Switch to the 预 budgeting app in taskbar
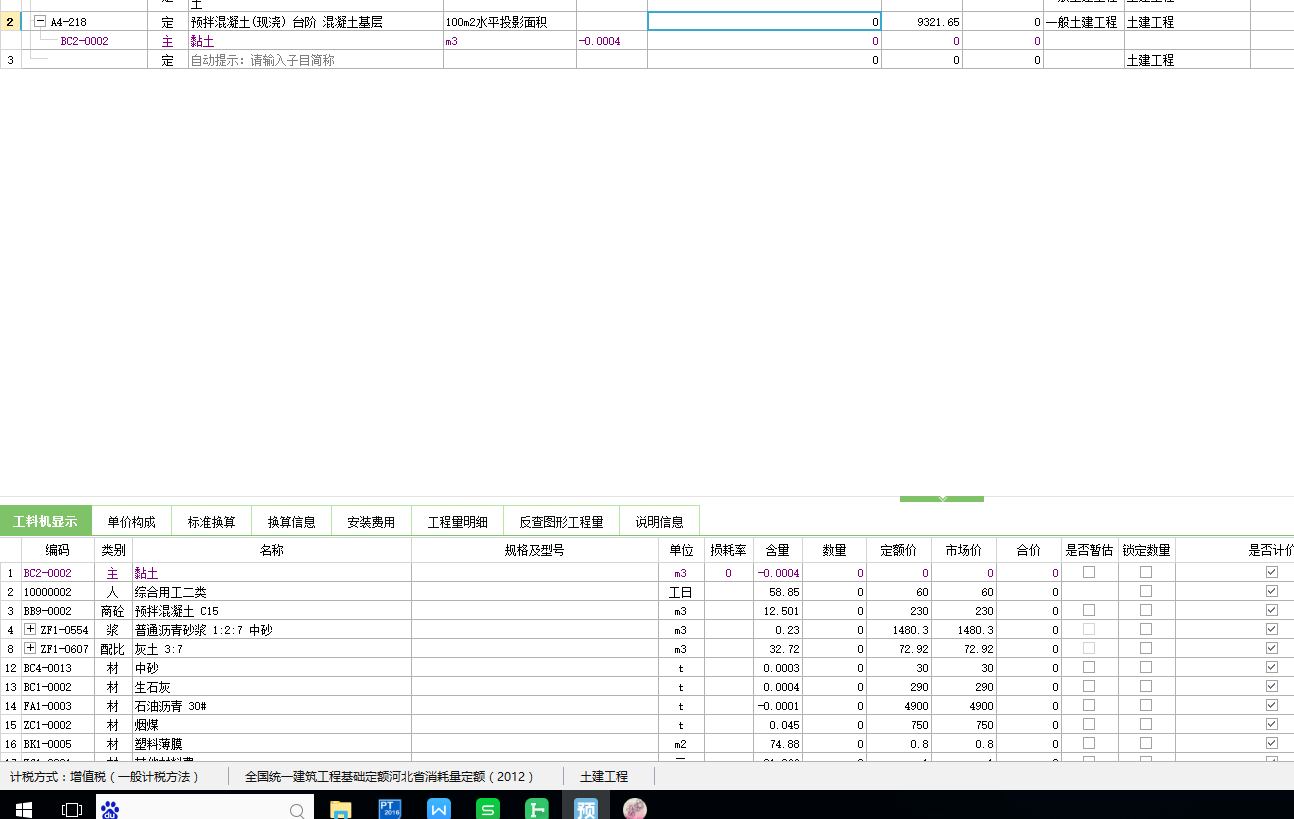Image resolution: width=1294 pixels, height=819 pixels. tap(586, 809)
